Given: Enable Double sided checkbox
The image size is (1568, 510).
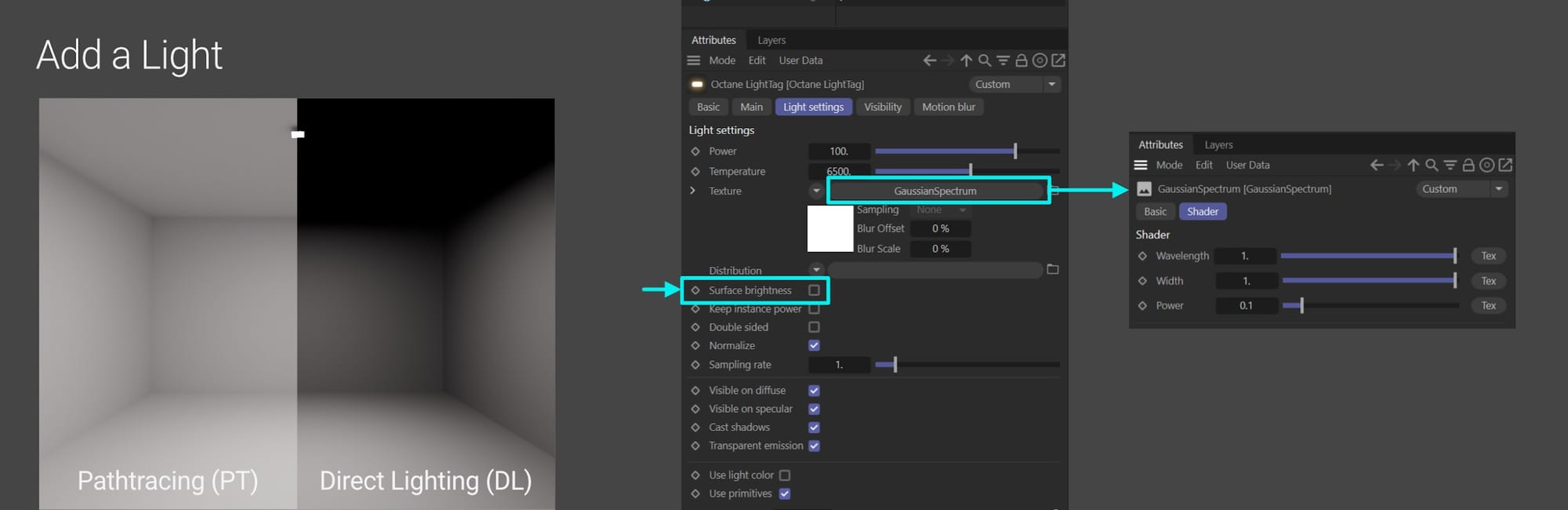Looking at the screenshot, I should (814, 327).
